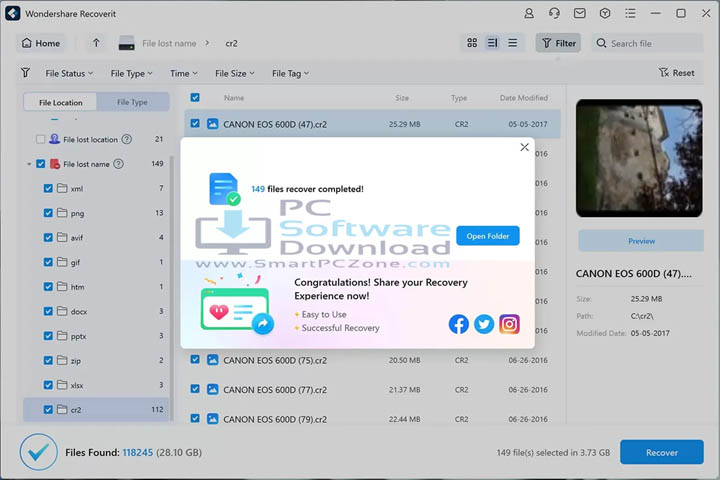Image resolution: width=720 pixels, height=480 pixels.
Task: Switch to large thumbnail grid view
Action: [x=472, y=43]
